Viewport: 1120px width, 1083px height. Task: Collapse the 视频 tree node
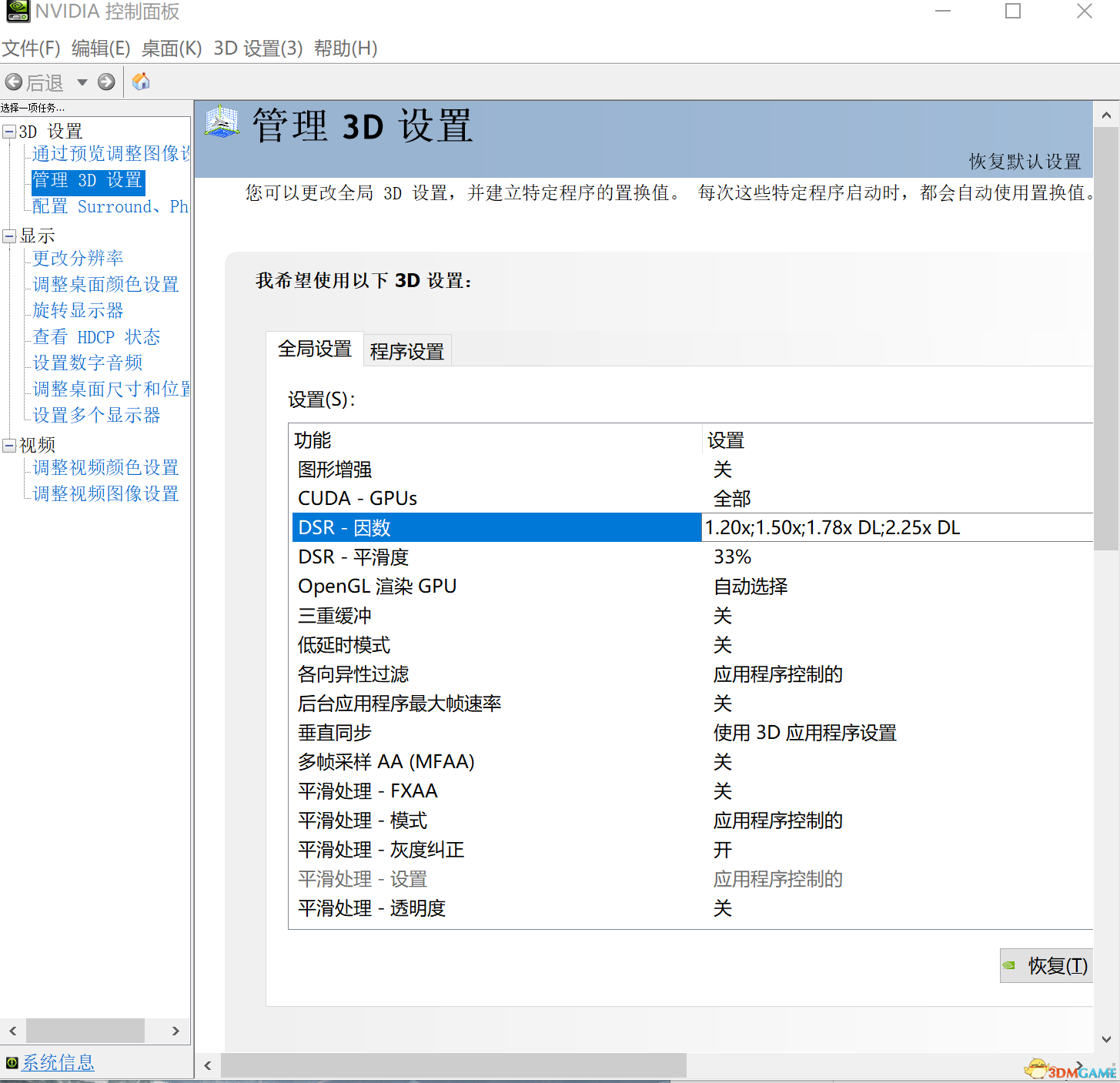coord(9,446)
